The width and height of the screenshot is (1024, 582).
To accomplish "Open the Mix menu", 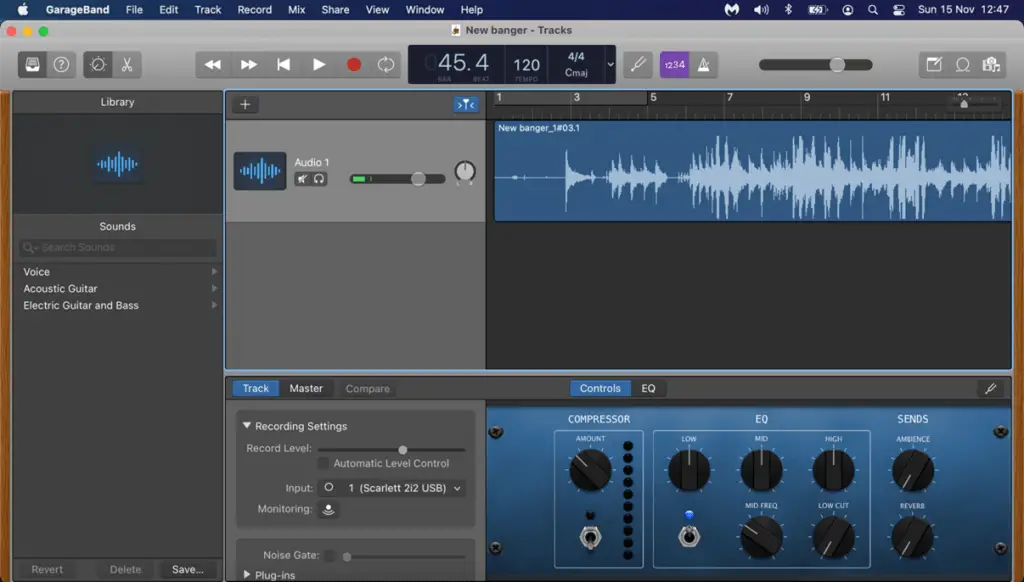I will [296, 10].
